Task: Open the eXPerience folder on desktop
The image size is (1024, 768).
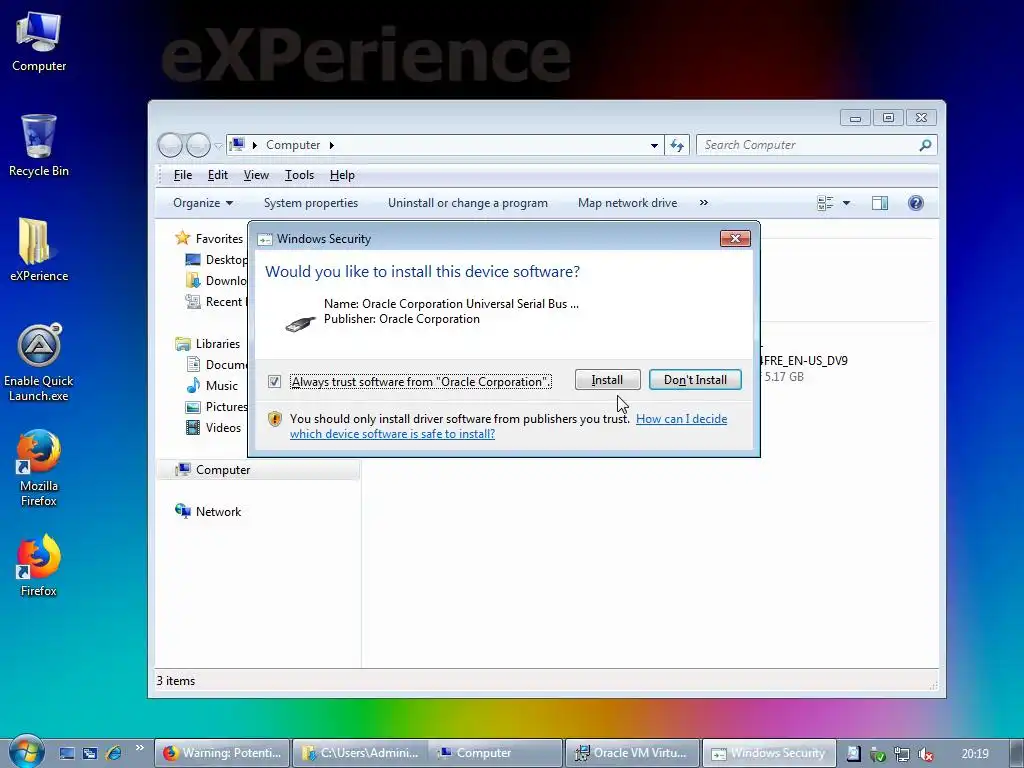Action: tap(39, 250)
